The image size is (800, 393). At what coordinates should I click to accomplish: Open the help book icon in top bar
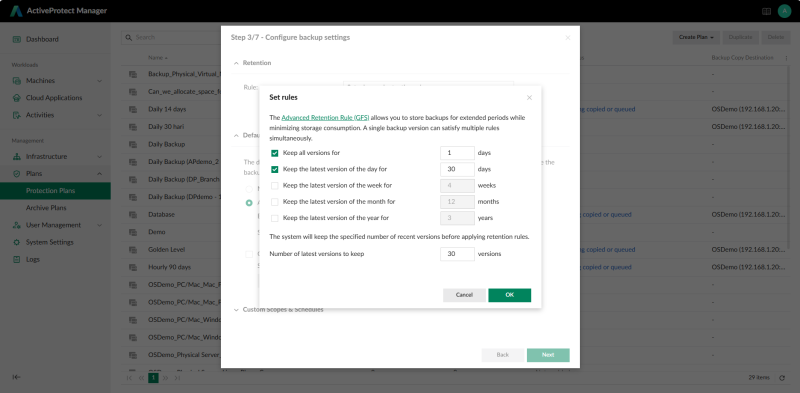pos(766,11)
